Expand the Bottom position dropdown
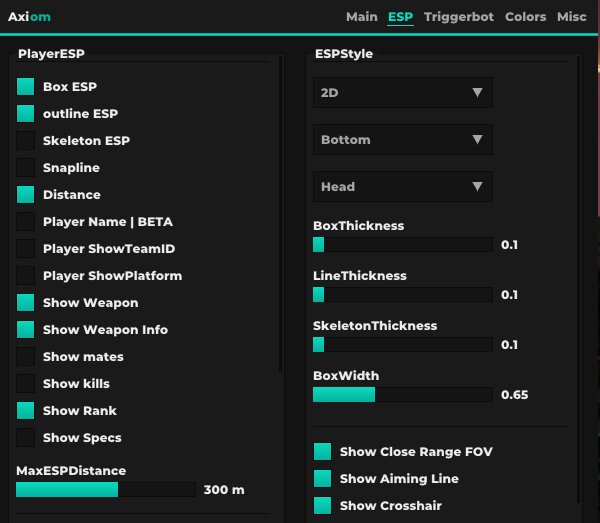 pos(402,140)
